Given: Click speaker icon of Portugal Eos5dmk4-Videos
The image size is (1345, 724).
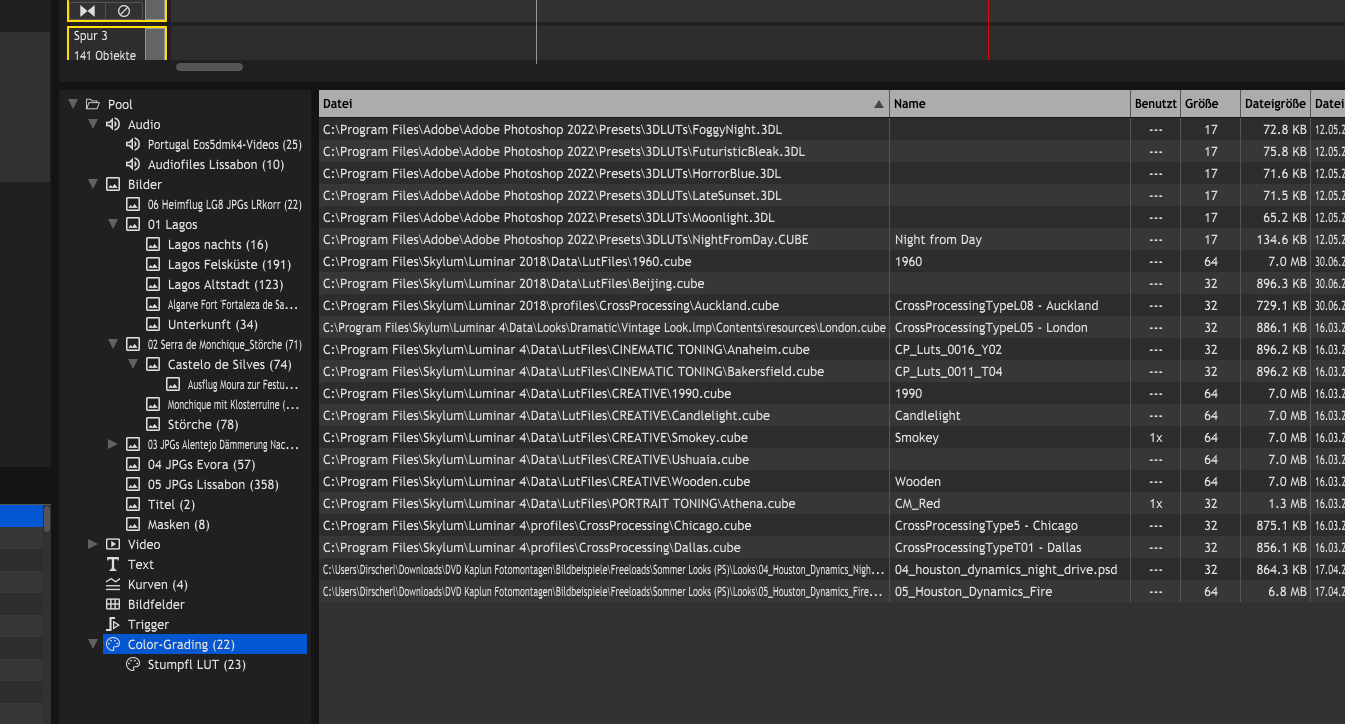Looking at the screenshot, I should pyautogui.click(x=132, y=144).
